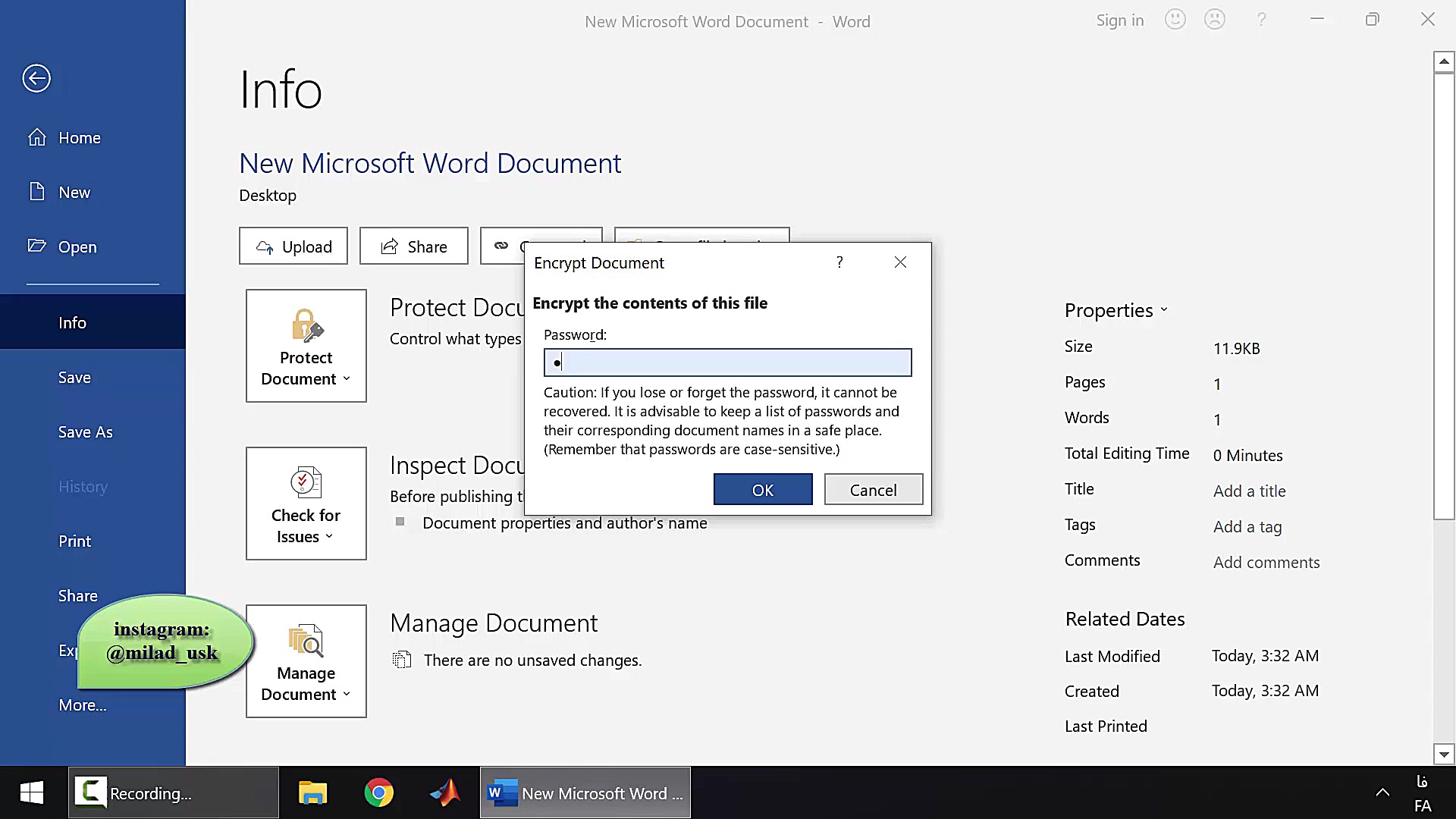The height and width of the screenshot is (819, 1456).
Task: Open the New page from the sidebar
Action: pos(74,193)
